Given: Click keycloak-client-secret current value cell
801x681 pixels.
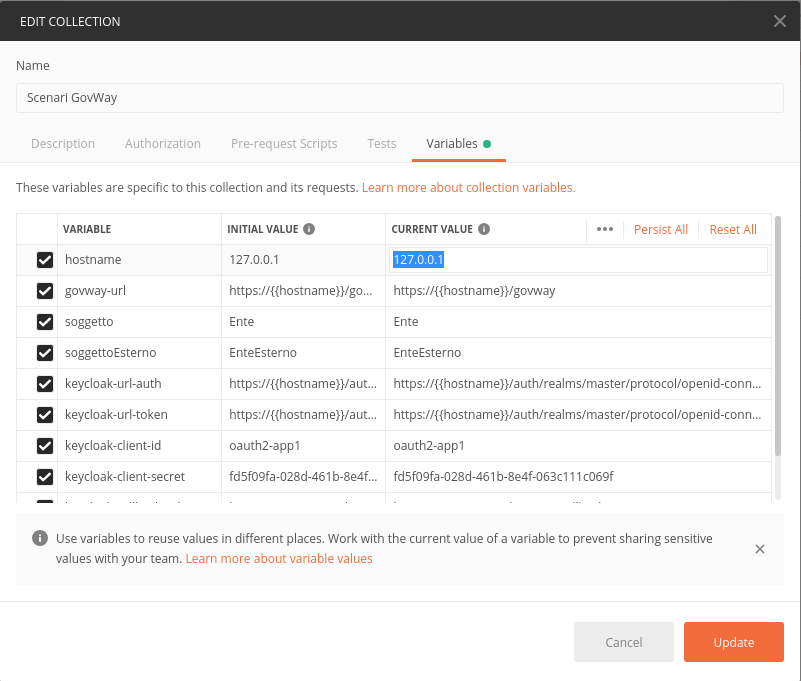Looking at the screenshot, I should [578, 477].
